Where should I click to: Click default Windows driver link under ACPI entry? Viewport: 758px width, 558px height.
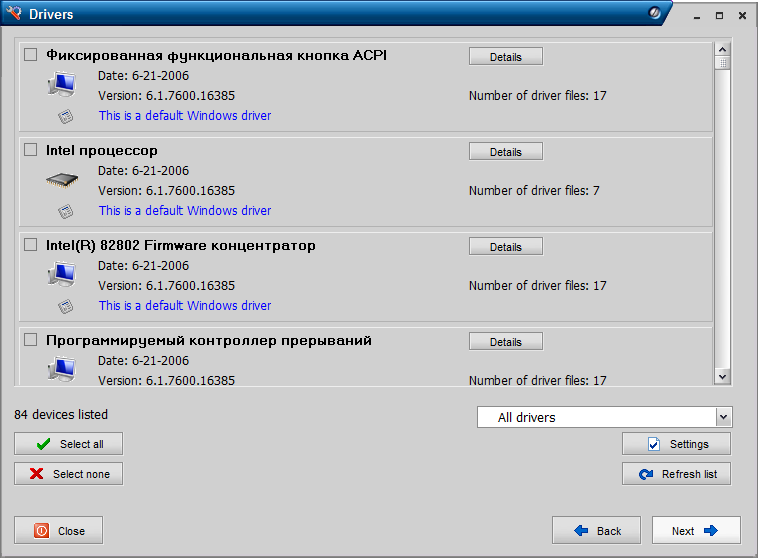185,116
